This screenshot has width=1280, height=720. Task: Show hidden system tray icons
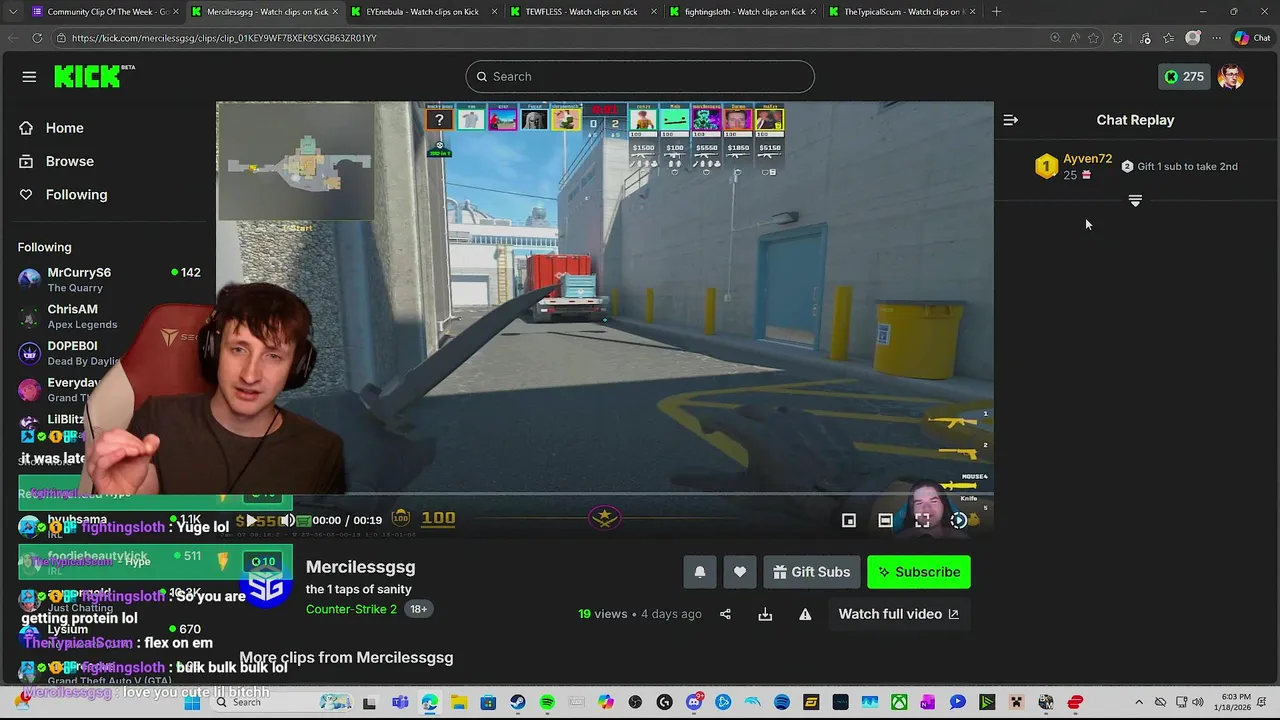coord(1139,703)
